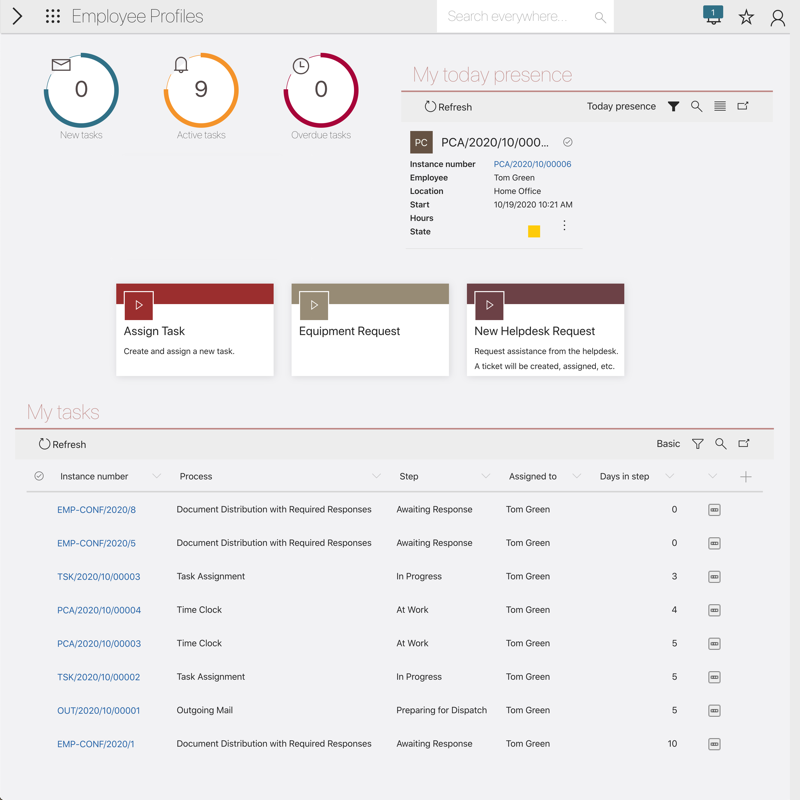Open favorites star icon
Image resolution: width=800 pixels, height=800 pixels.
point(746,17)
